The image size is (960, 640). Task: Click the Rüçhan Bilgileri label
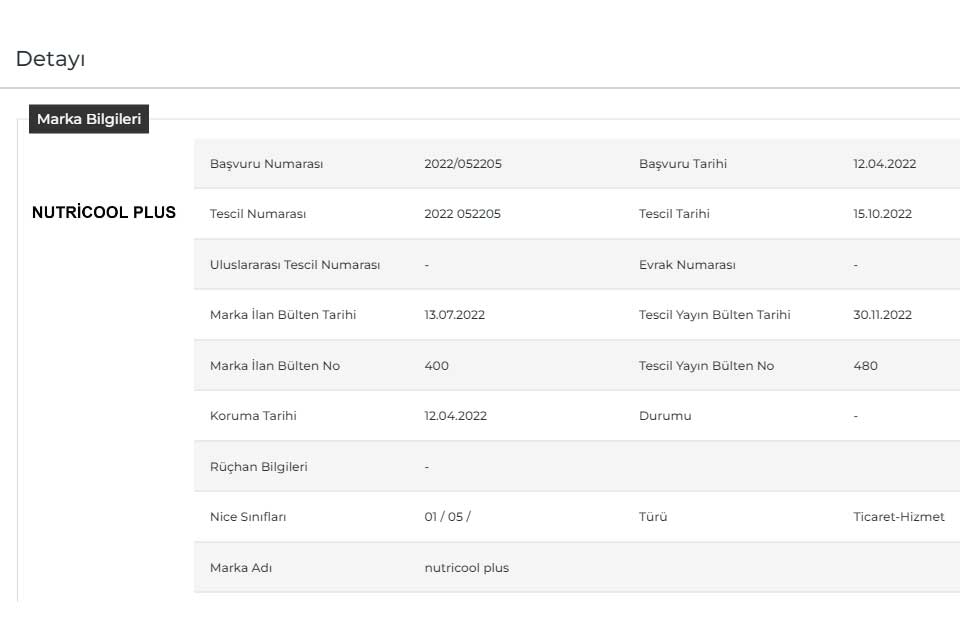point(258,467)
